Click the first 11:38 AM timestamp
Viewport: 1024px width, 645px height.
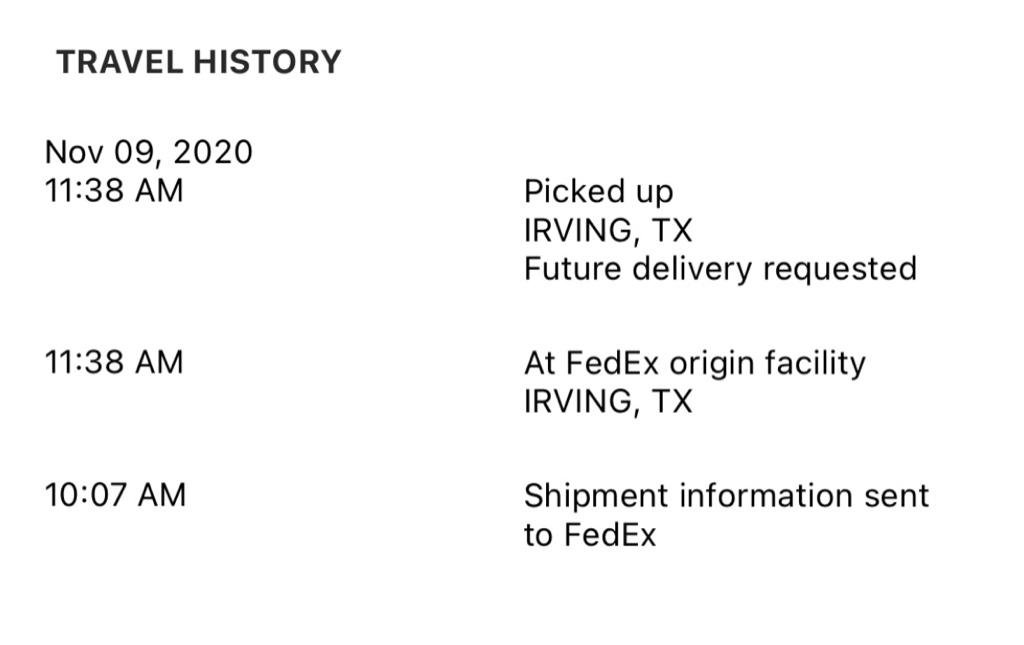pyautogui.click(x=114, y=191)
